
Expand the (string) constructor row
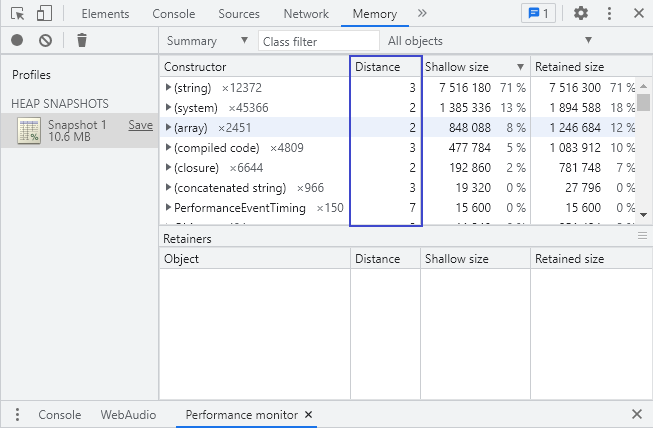click(x=168, y=88)
